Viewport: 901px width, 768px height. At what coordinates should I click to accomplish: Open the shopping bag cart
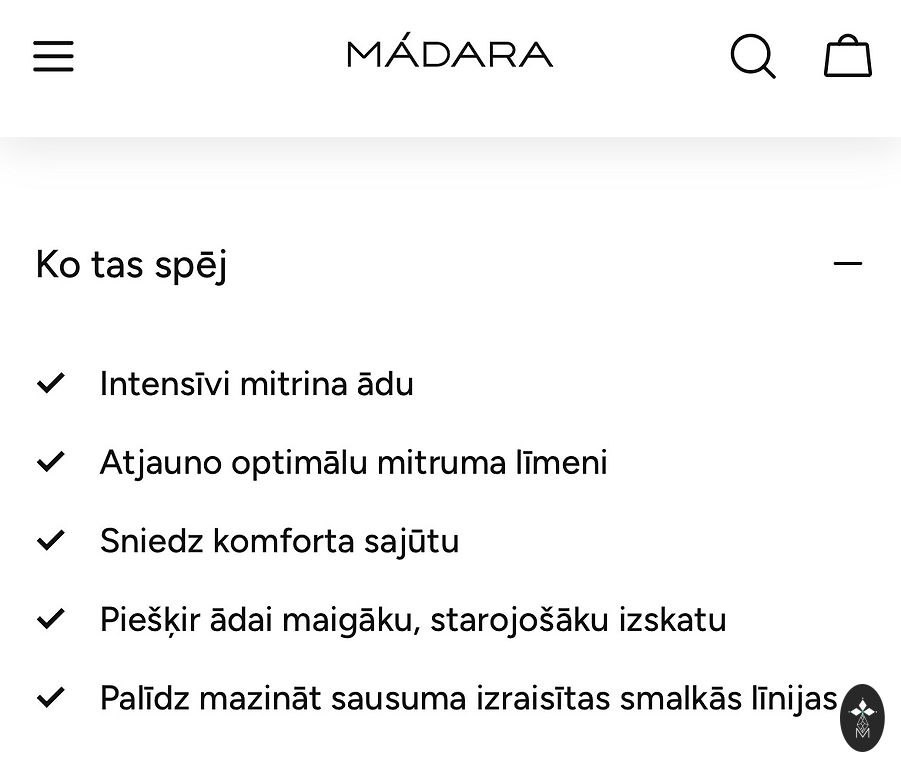click(x=847, y=56)
